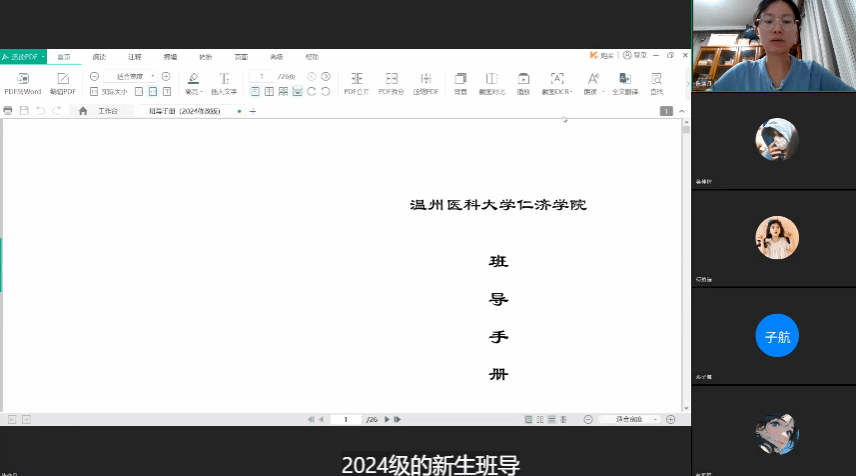Click the 查找 search icon

pyautogui.click(x=657, y=81)
